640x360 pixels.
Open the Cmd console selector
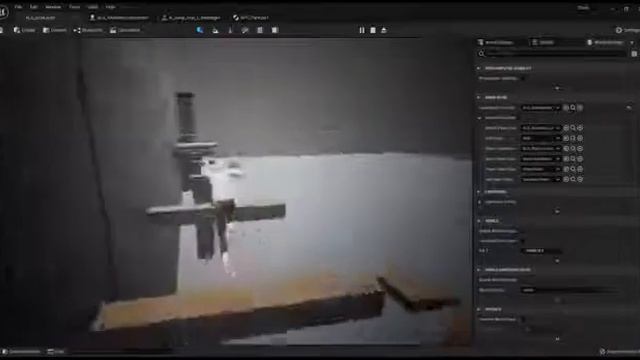pos(56,351)
